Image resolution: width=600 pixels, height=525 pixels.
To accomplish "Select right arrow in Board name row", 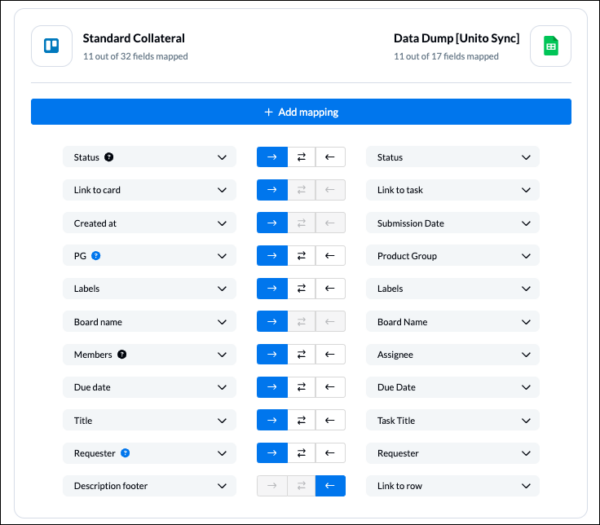I will click(x=272, y=321).
